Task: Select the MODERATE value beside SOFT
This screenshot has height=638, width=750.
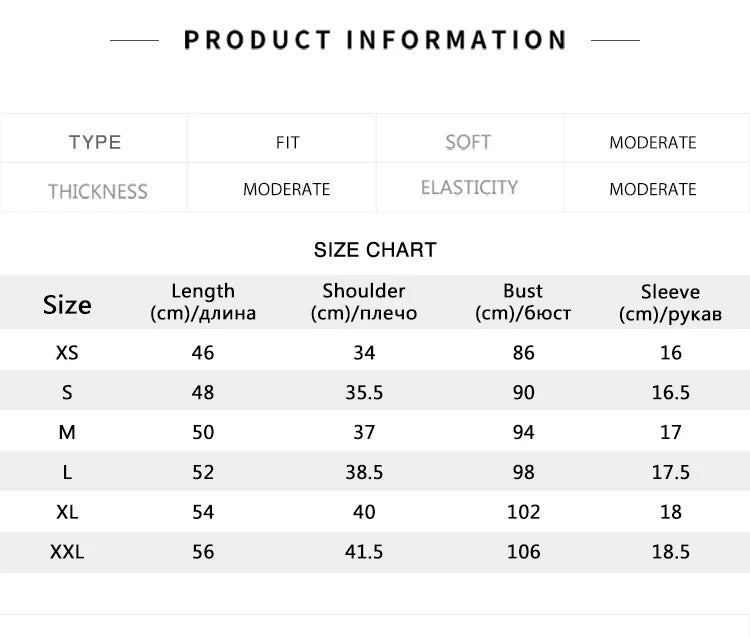Action: click(x=652, y=143)
